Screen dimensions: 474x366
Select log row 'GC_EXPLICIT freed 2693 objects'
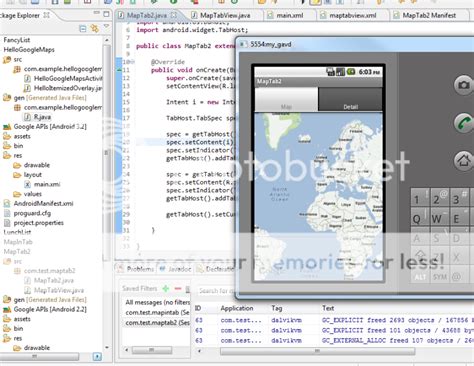pos(333,320)
